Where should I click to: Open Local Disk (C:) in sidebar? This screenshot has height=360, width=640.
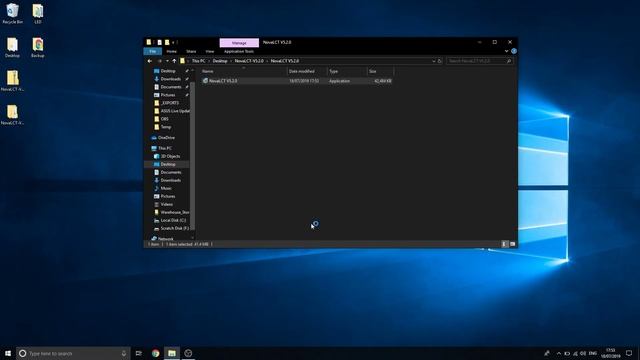tap(173, 220)
